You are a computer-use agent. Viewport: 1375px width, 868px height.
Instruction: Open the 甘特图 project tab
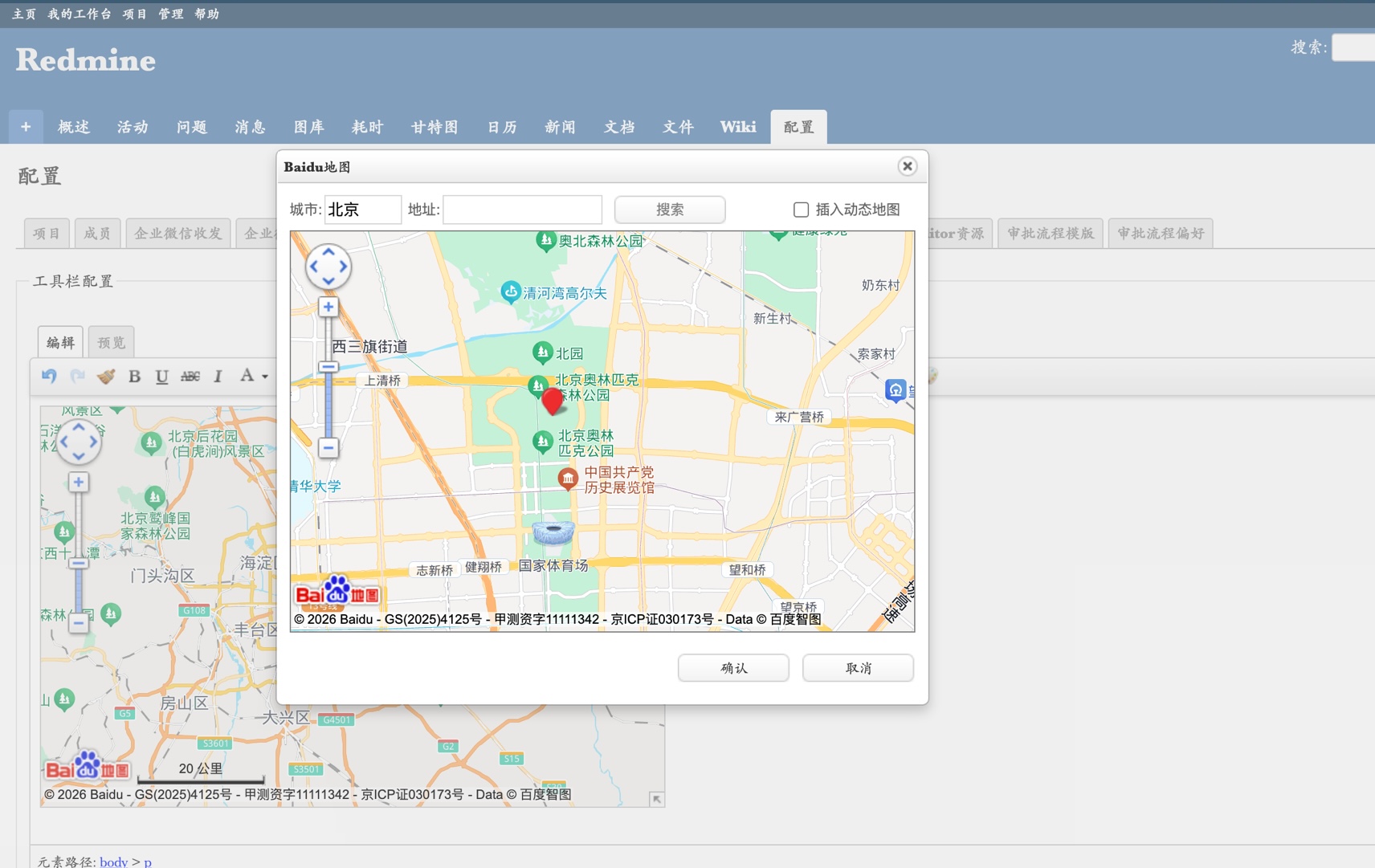click(435, 127)
